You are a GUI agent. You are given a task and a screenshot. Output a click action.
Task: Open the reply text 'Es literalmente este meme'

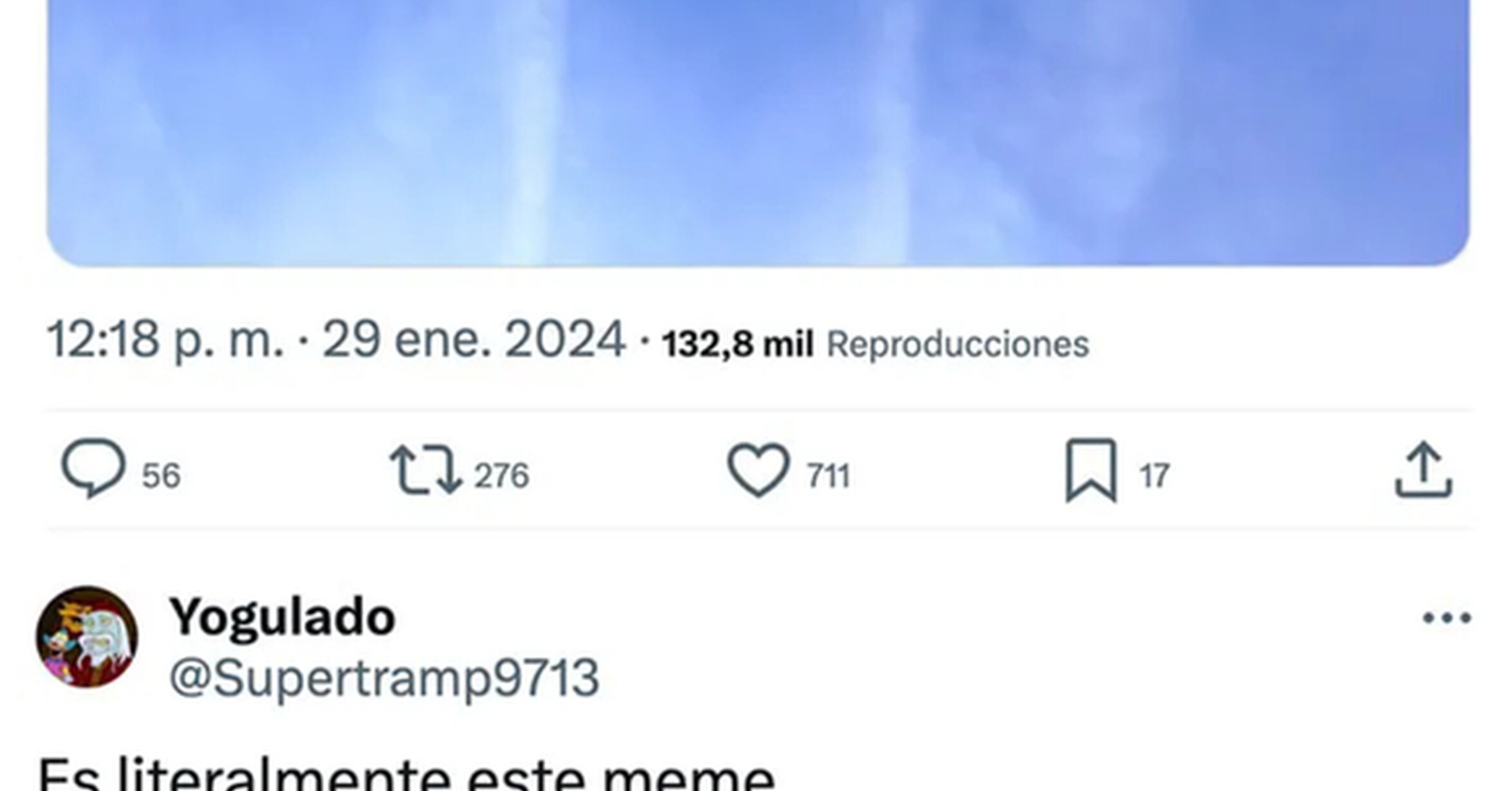pos(407,775)
